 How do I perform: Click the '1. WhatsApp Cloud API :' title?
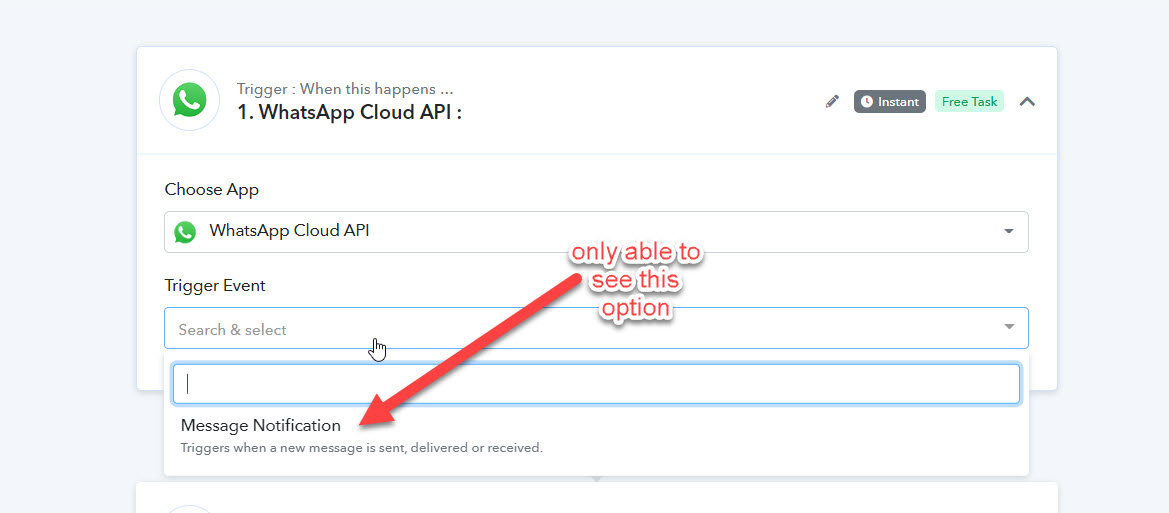[x=350, y=113]
